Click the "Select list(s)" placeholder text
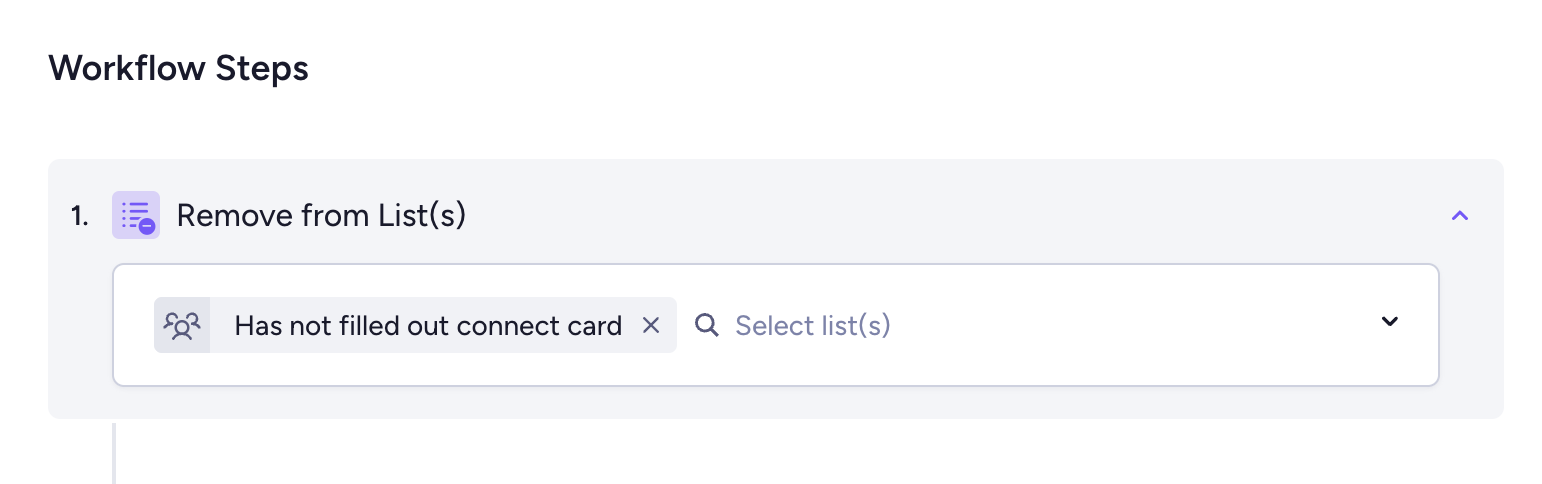 point(812,325)
